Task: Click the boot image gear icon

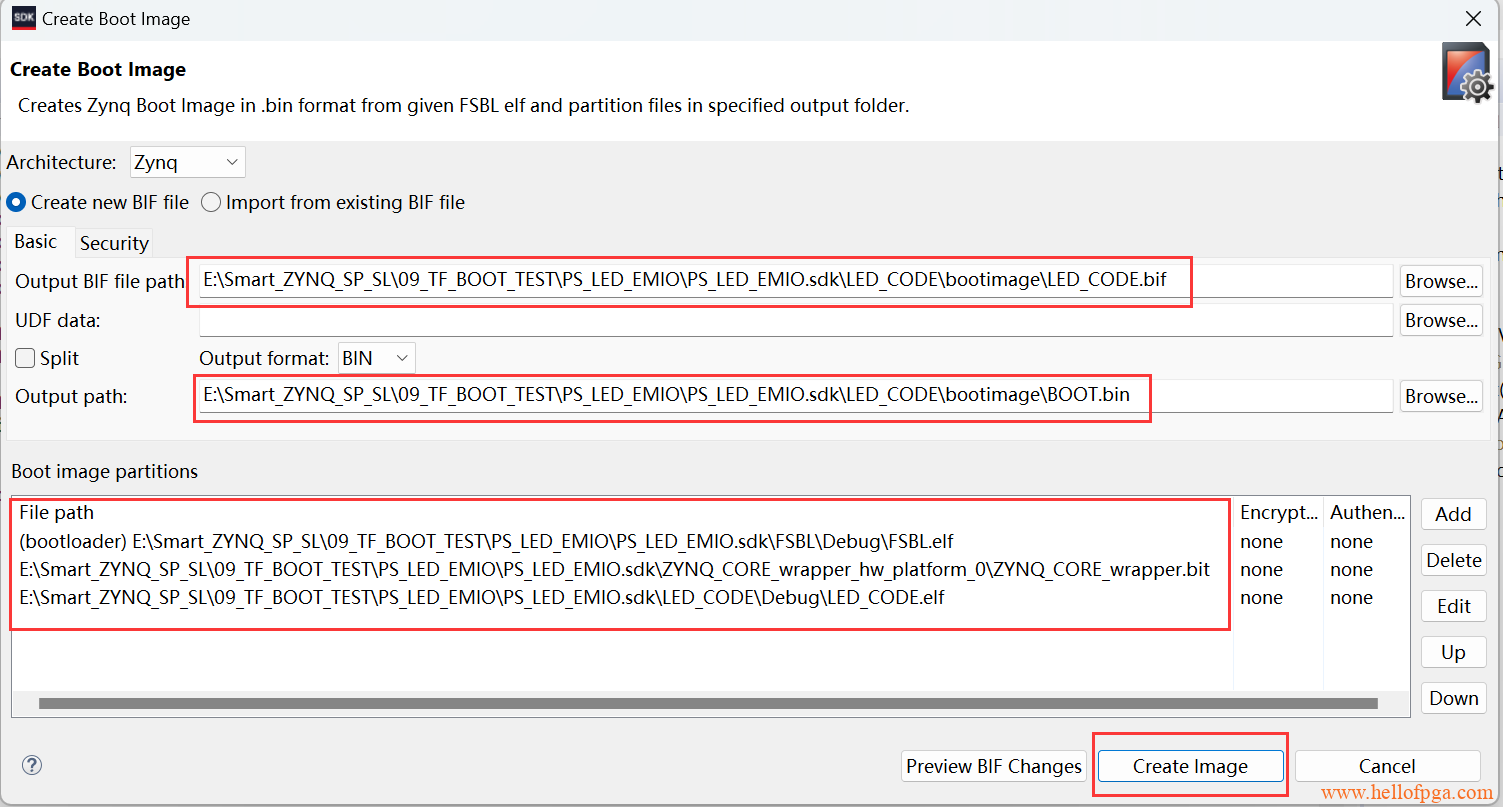Action: point(1467,72)
